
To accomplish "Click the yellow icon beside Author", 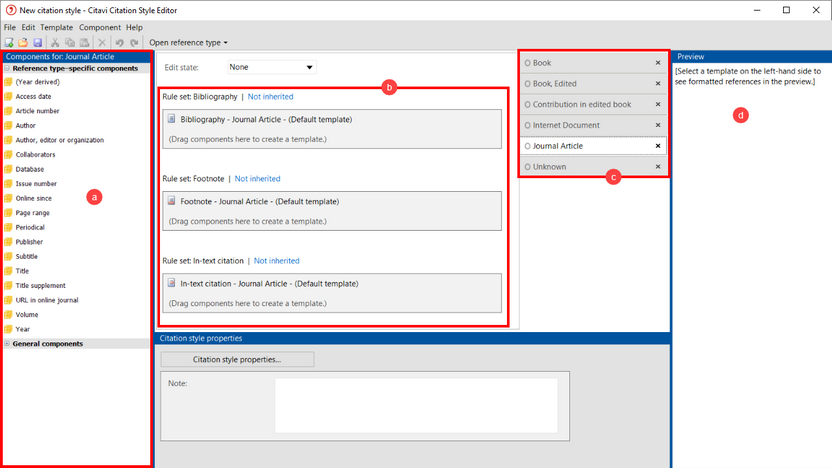I will tap(8, 126).
